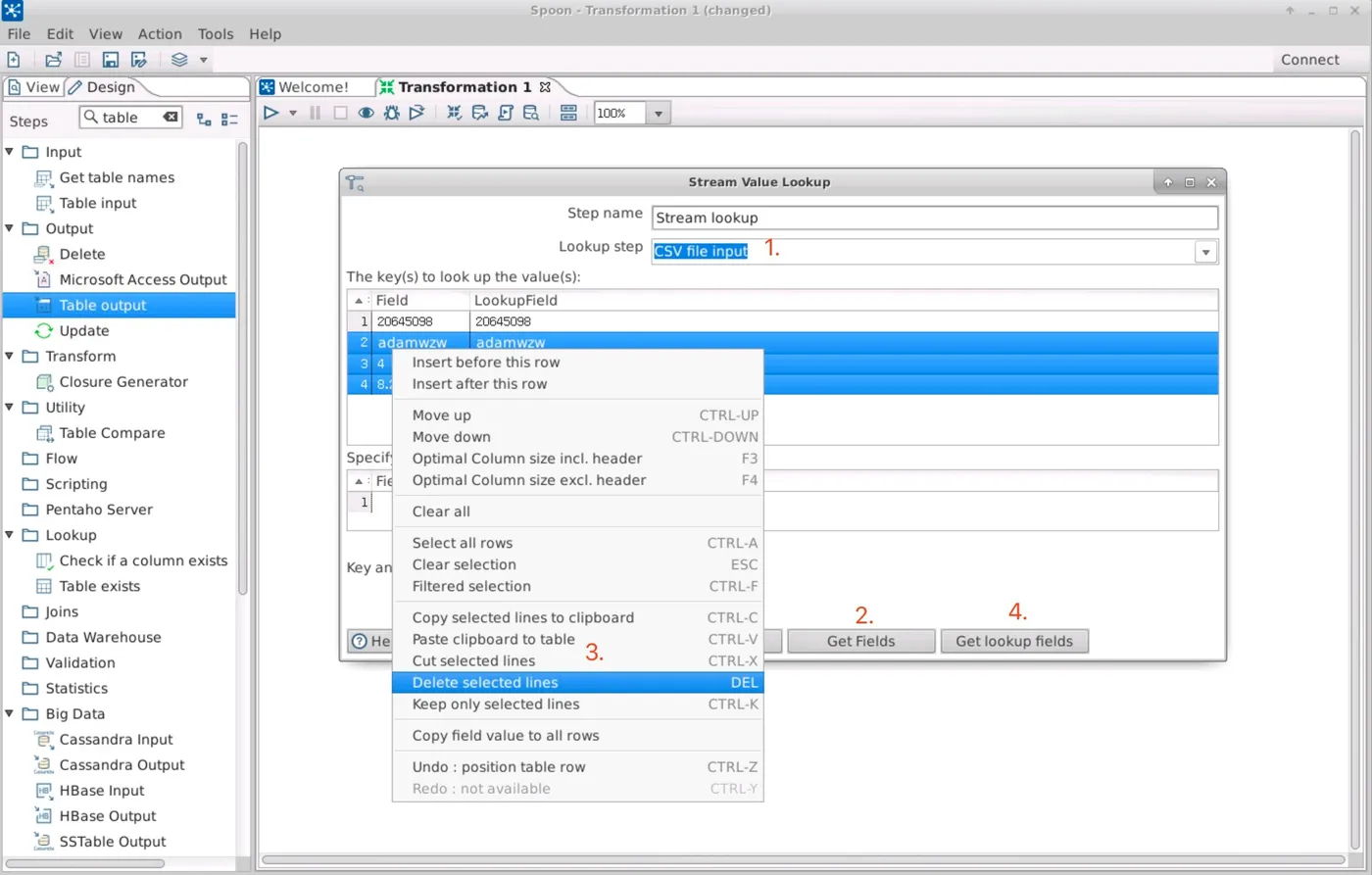
Task: Open the Lookup step combo dropdown arrow
Action: point(1205,252)
